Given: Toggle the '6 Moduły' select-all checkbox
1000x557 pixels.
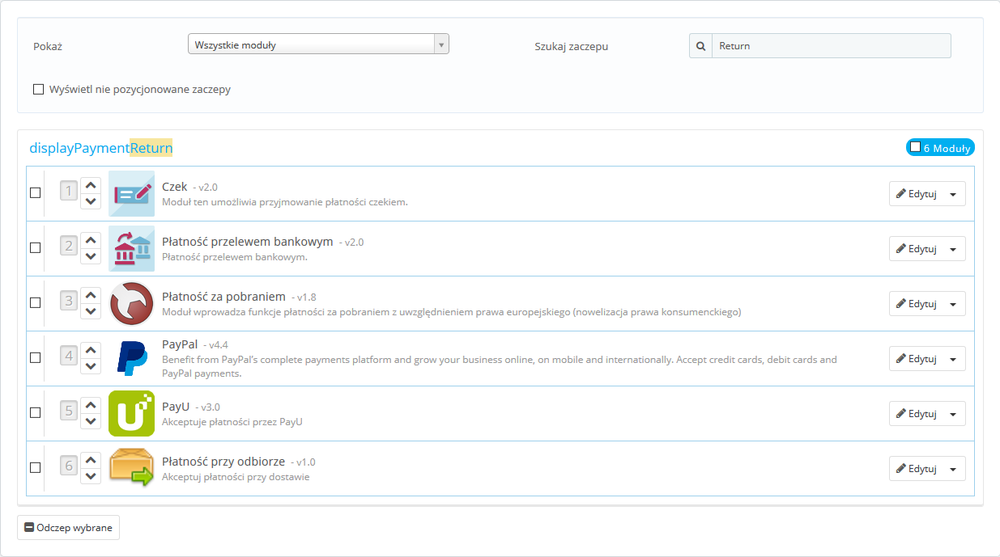Looking at the screenshot, I should coord(915,147).
